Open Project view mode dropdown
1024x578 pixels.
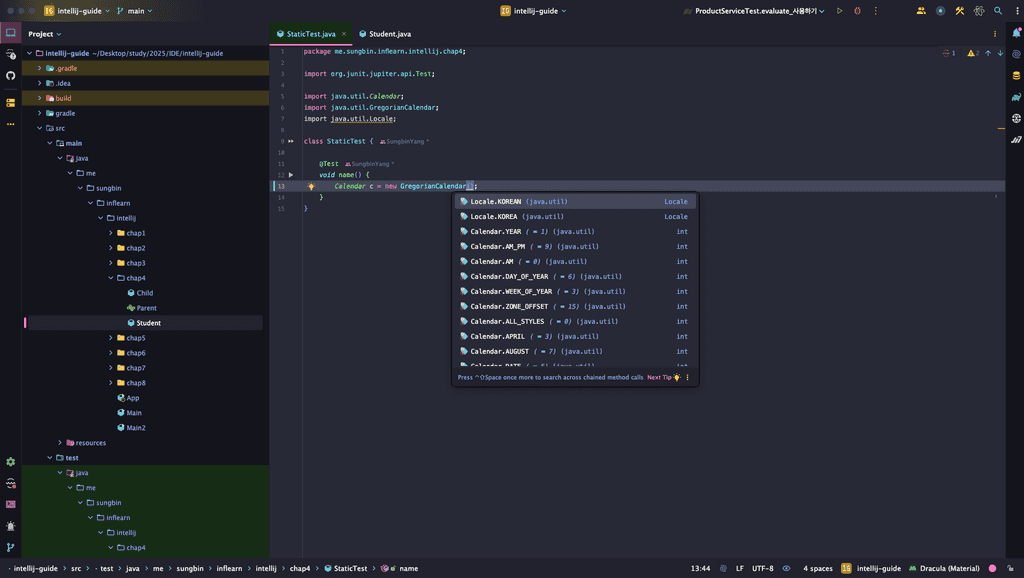tap(45, 34)
